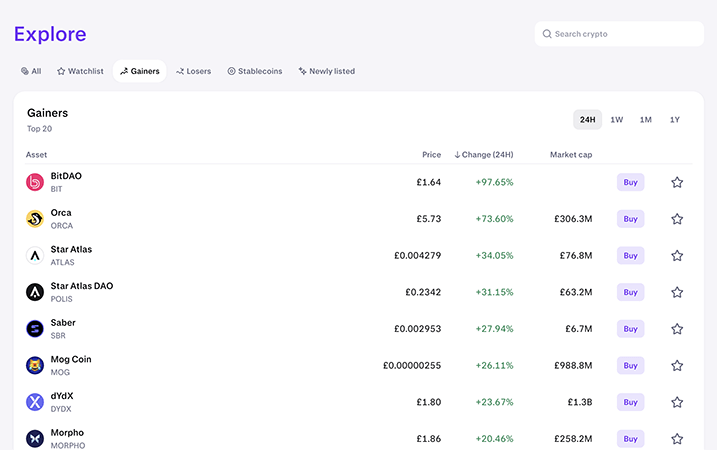The image size is (717, 450).
Task: Open Star Atlas via its logo
Action: [35, 255]
